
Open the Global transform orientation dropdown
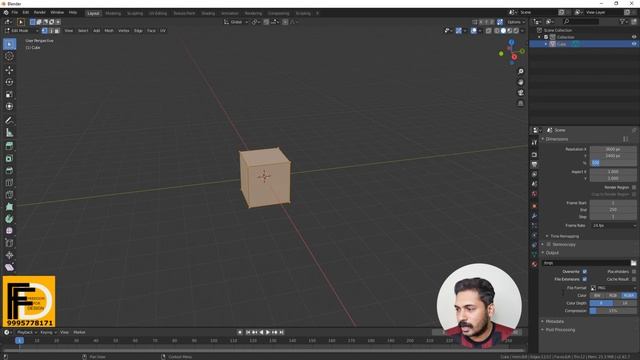236,22
